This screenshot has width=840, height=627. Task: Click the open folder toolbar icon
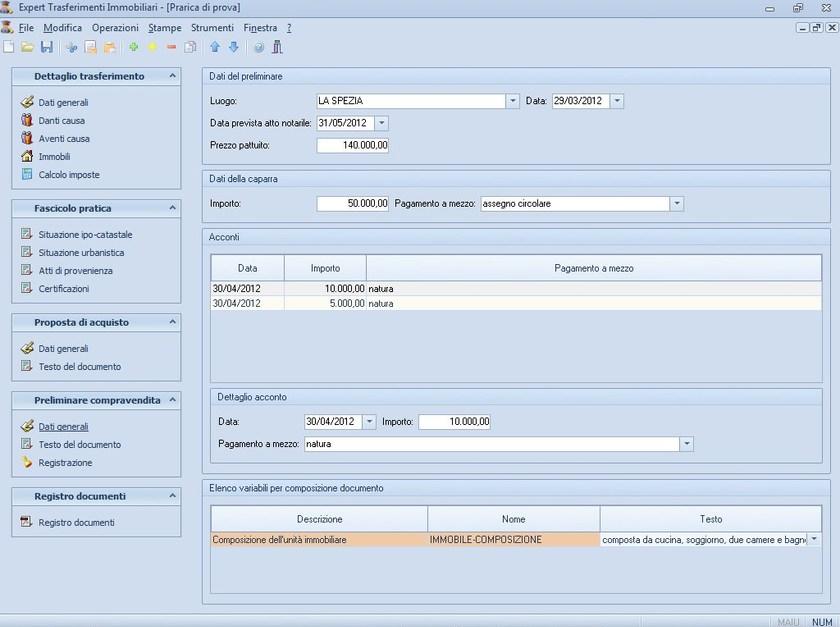[x=27, y=47]
